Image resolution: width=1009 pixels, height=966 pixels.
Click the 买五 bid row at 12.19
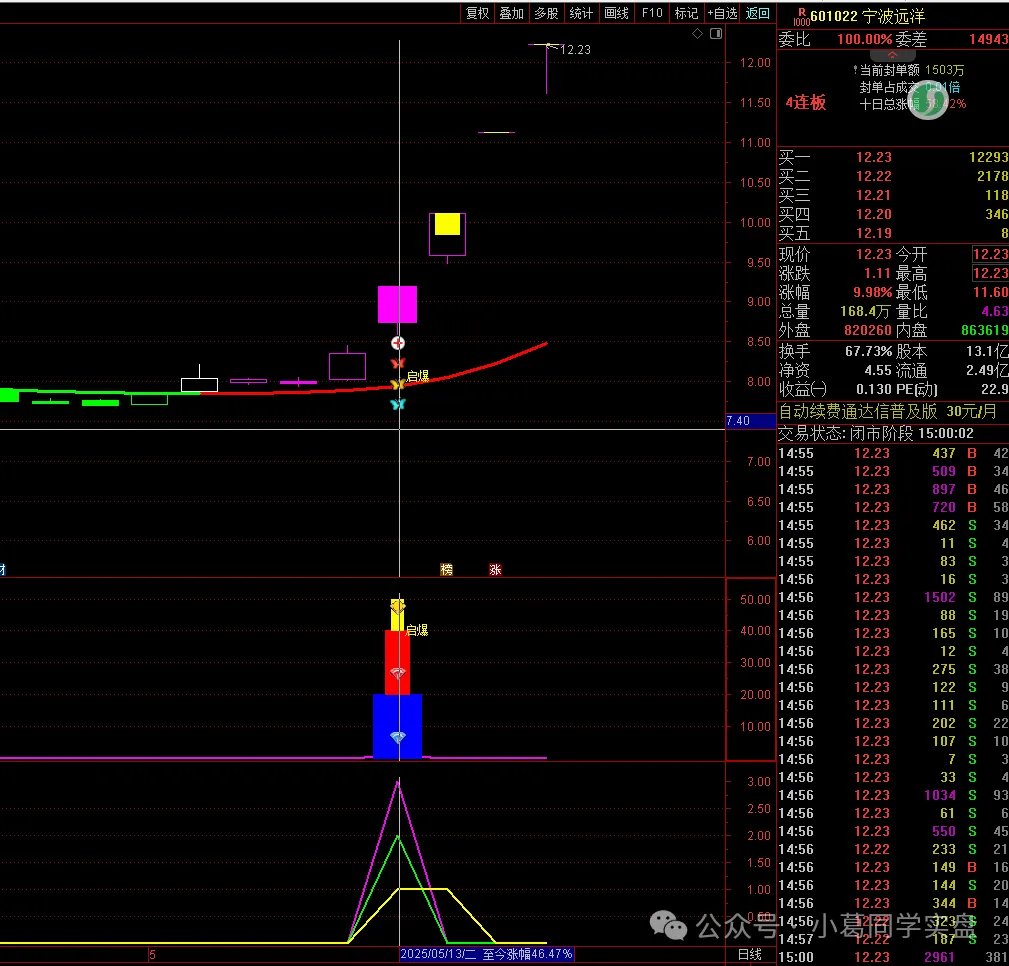(x=893, y=233)
